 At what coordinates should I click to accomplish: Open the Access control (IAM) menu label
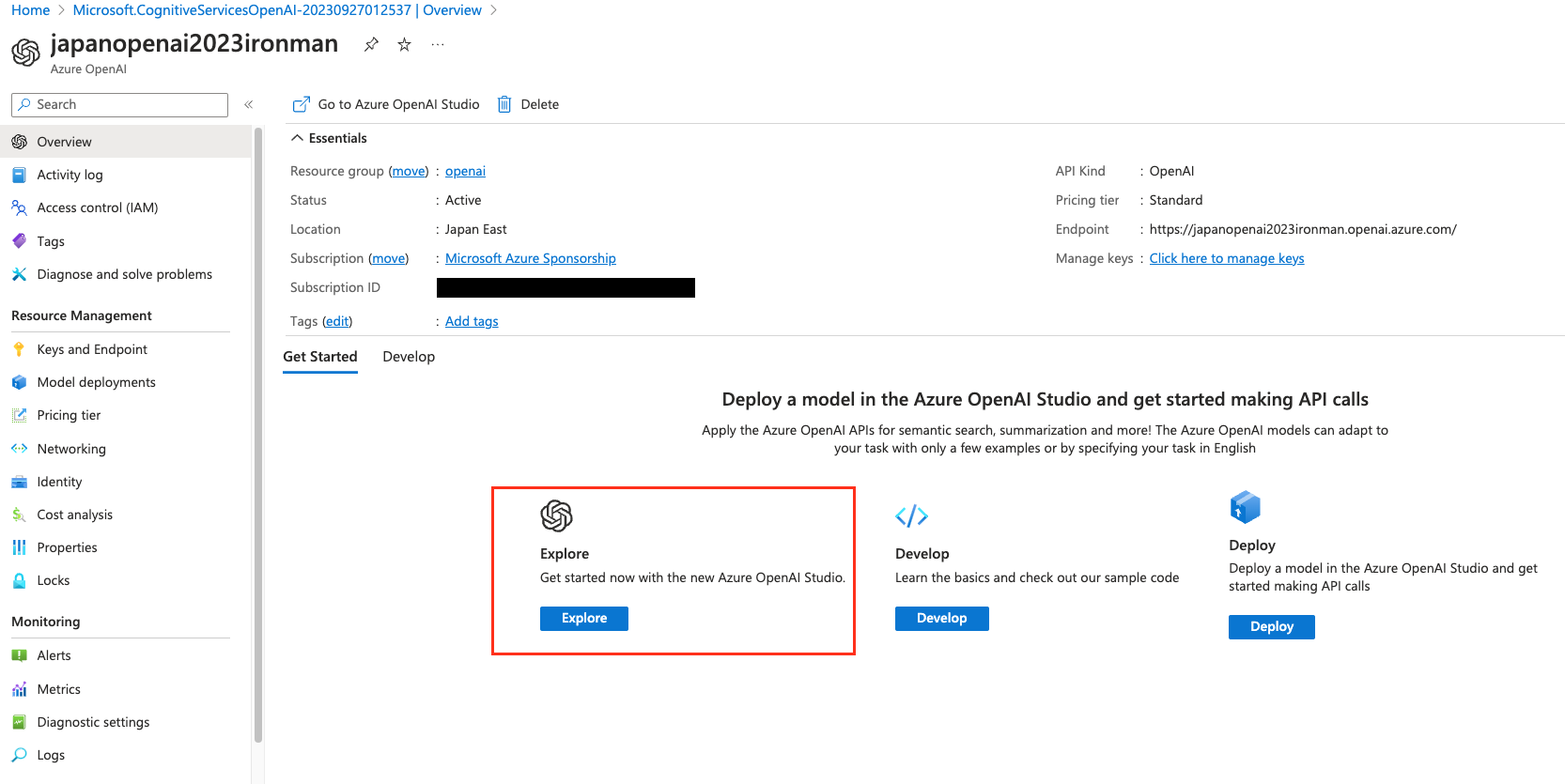(98, 208)
